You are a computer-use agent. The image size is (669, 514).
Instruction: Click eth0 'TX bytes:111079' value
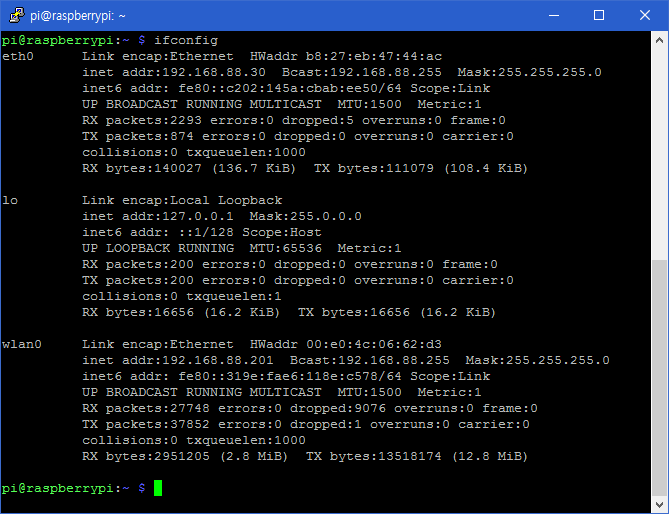click(374, 168)
